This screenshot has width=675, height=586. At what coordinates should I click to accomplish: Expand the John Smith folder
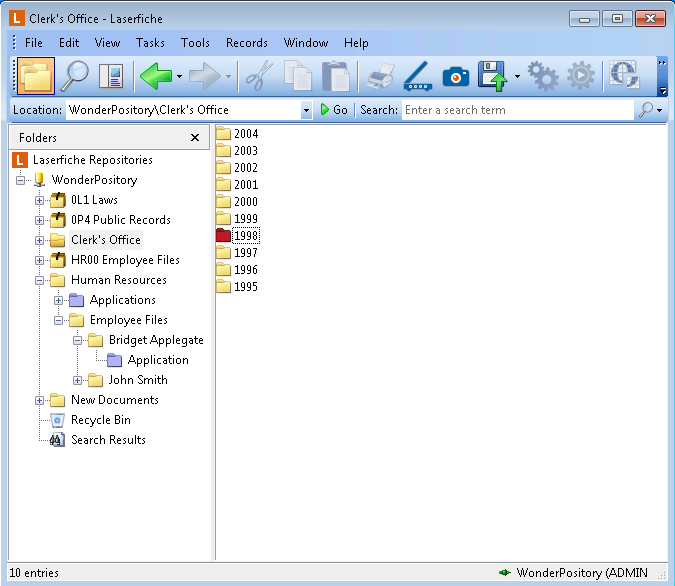click(77, 381)
